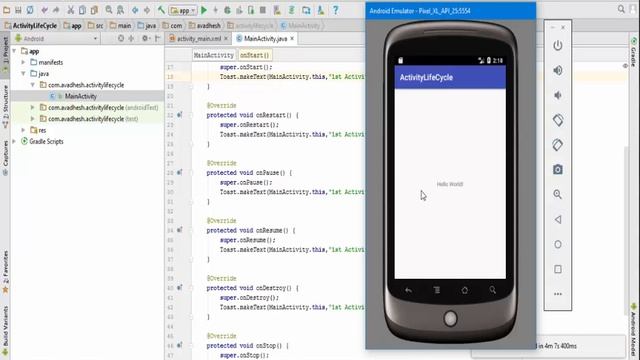Click the Stop square icon
Screen dimensions: 640x360
click(x=263, y=10)
